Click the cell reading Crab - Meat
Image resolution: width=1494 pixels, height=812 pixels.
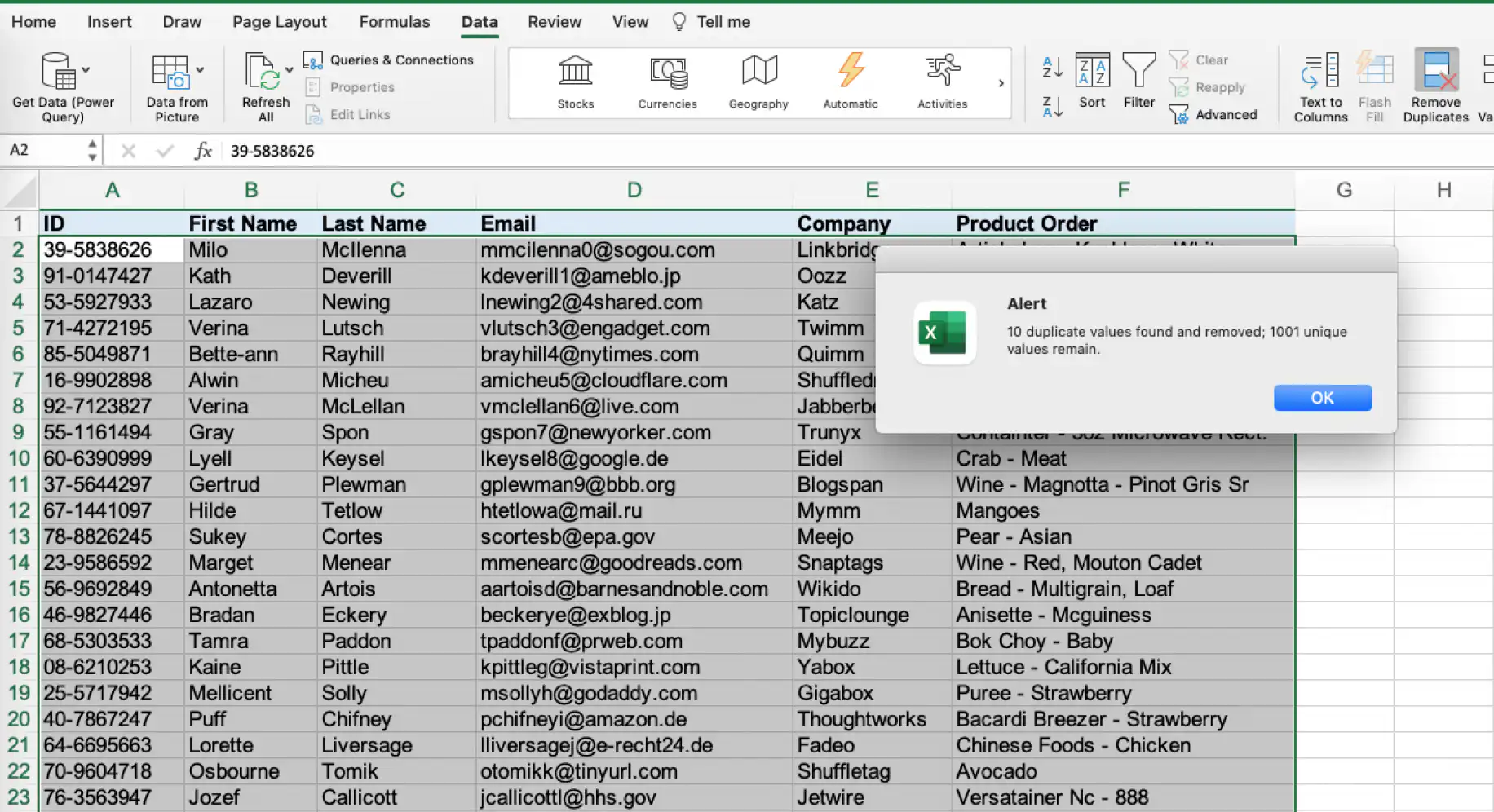[x=1122, y=458]
